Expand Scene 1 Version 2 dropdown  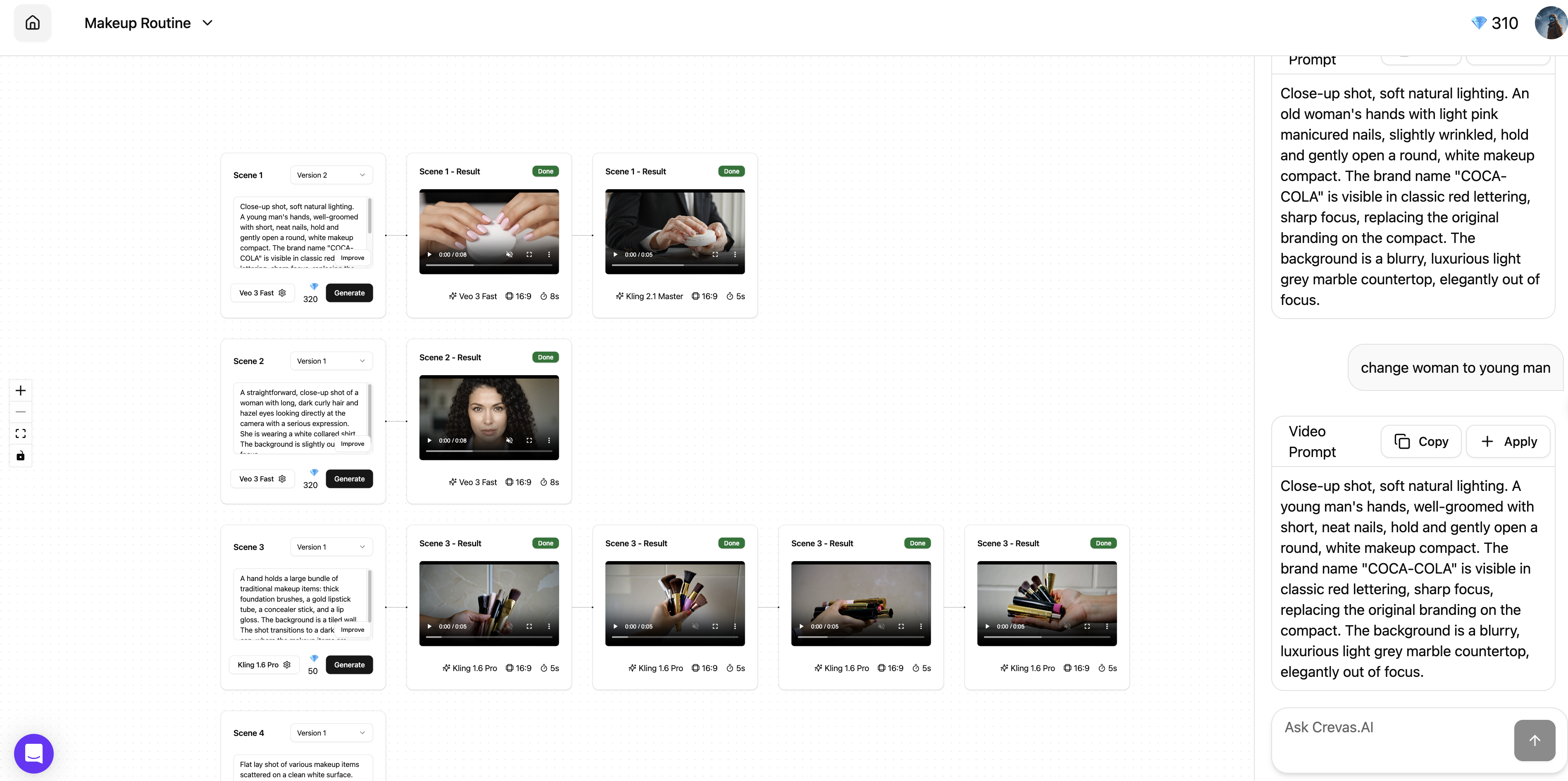coord(331,175)
